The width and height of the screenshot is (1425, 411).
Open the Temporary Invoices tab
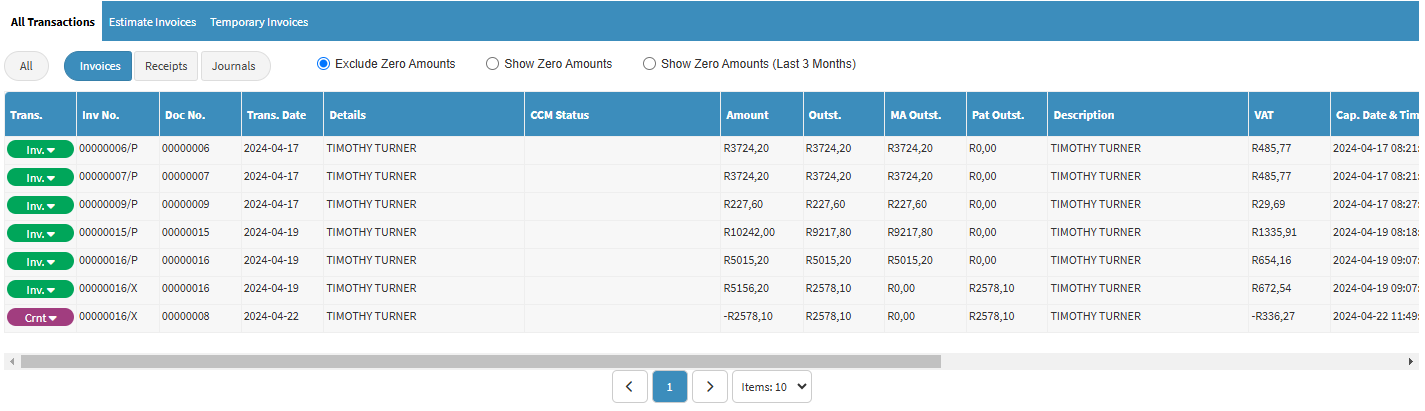pos(259,22)
